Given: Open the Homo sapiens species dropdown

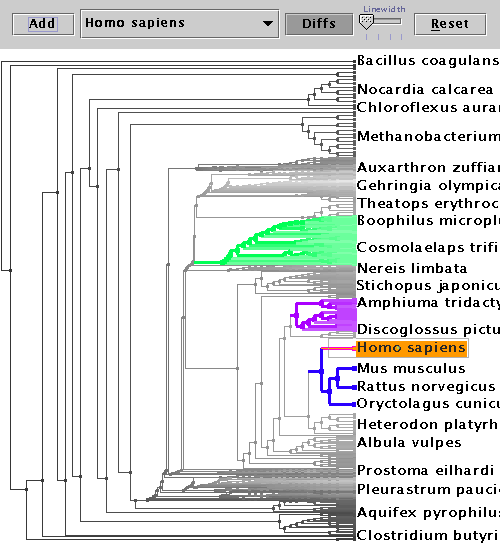Looking at the screenshot, I should (180, 23).
